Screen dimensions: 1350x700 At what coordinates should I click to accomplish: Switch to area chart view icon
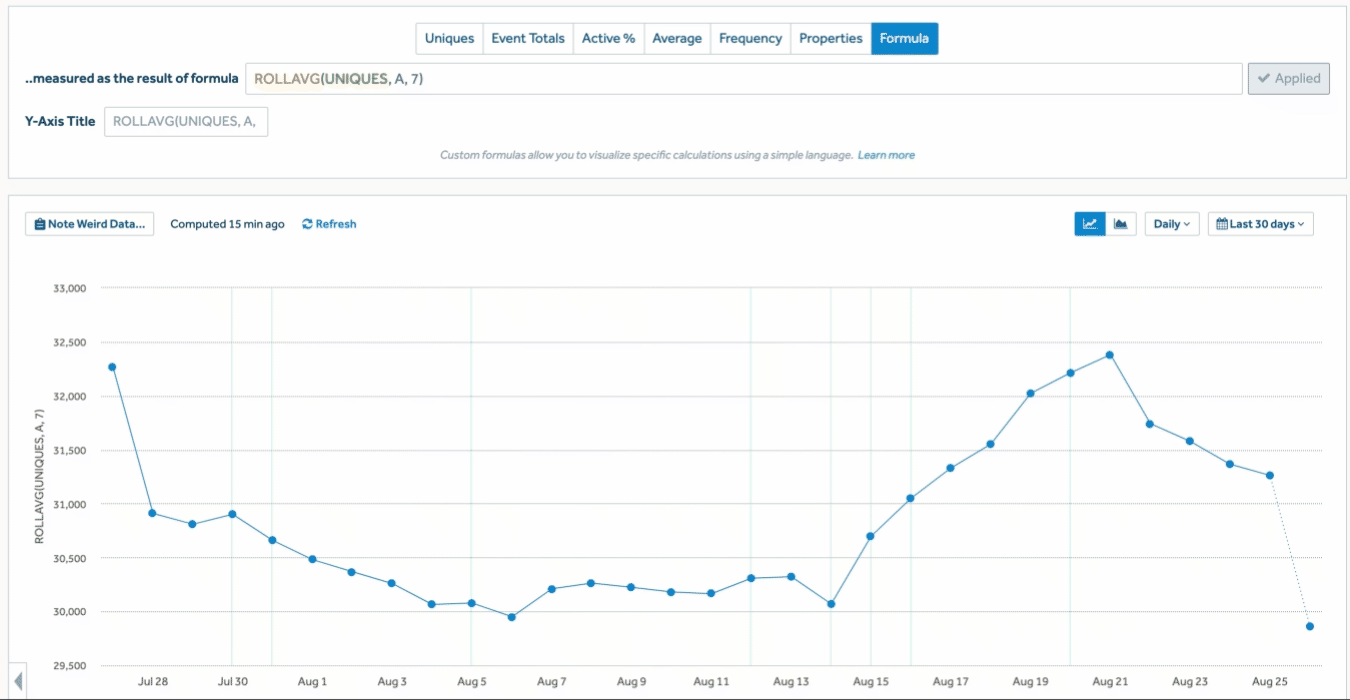click(x=1121, y=224)
